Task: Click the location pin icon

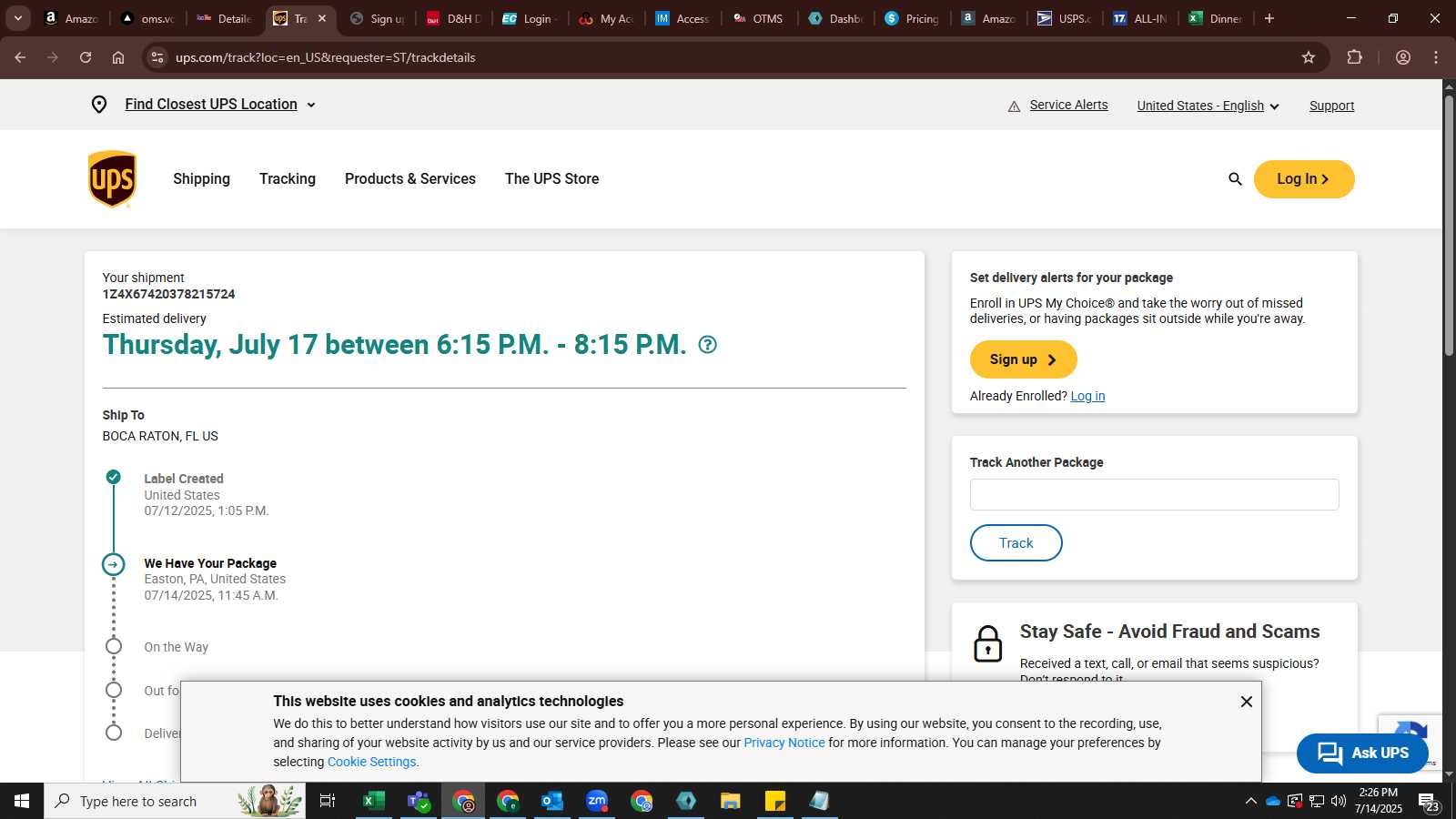Action: [99, 105]
